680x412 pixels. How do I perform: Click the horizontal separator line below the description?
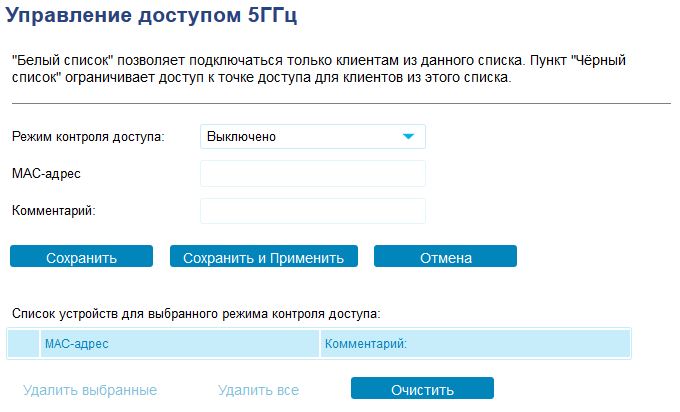tap(340, 103)
